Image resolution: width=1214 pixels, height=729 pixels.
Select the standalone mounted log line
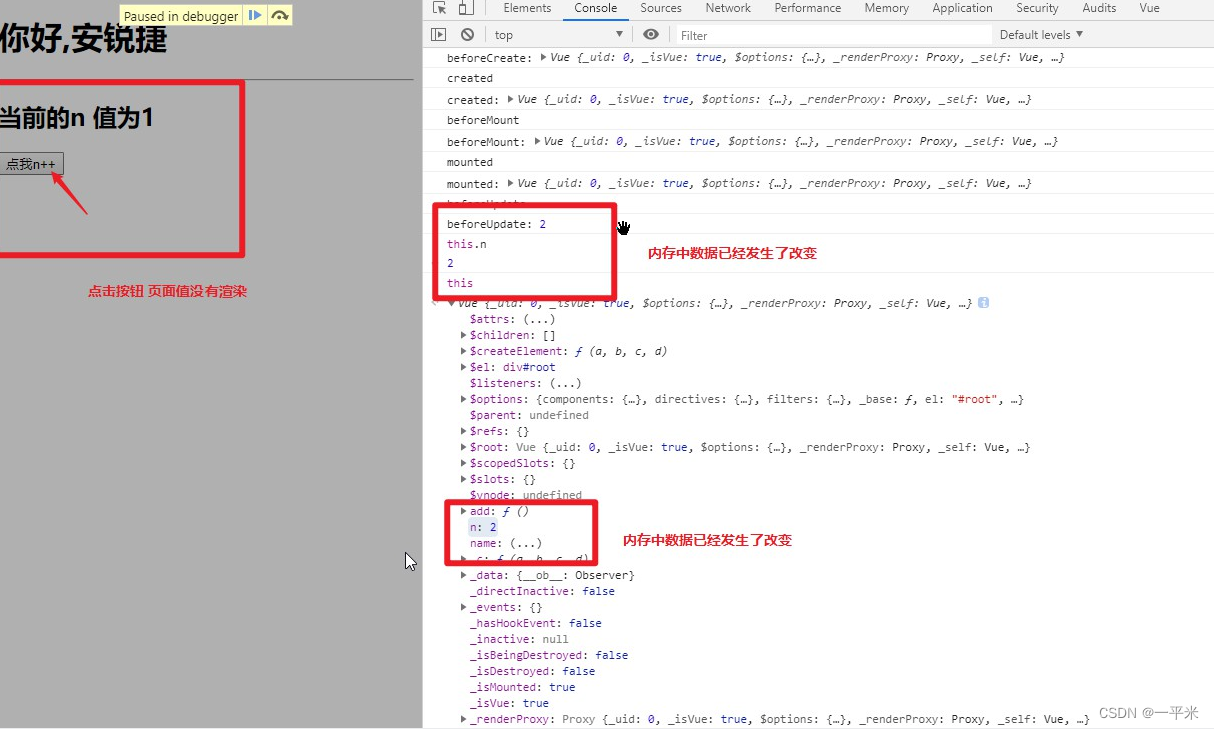click(x=470, y=162)
